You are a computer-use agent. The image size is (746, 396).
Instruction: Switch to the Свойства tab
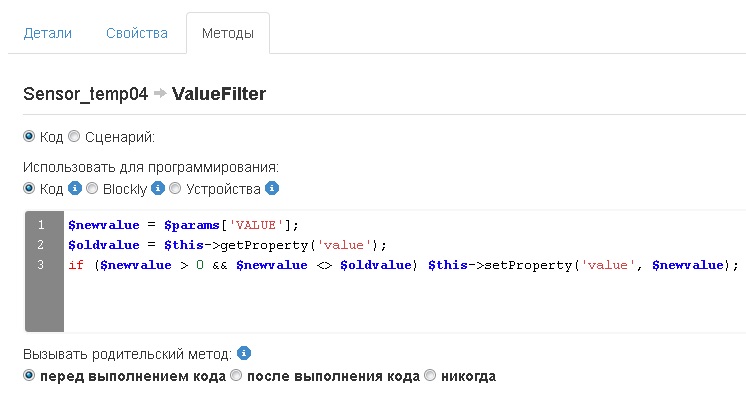(x=137, y=33)
